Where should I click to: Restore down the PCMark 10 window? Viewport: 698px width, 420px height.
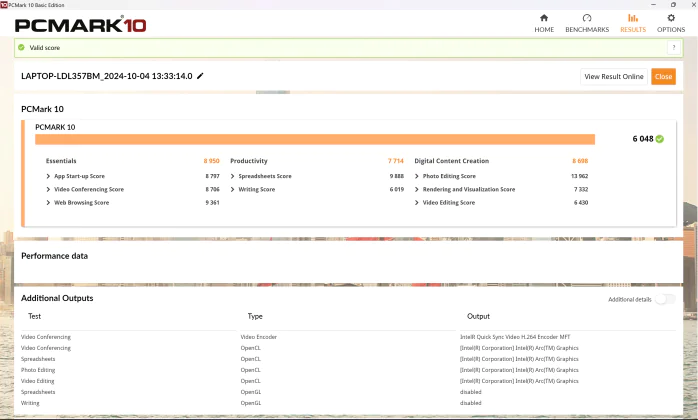tap(673, 4)
